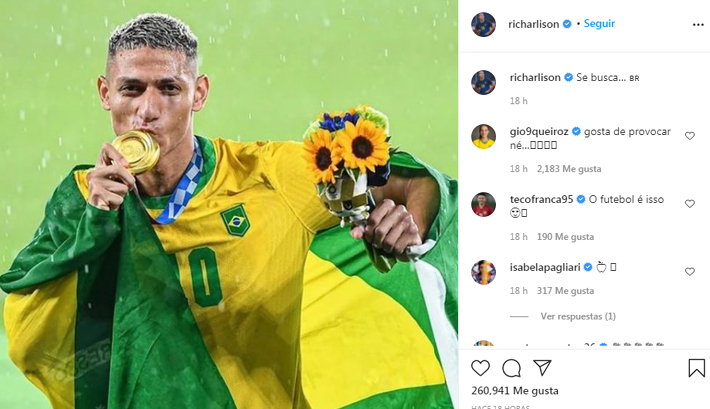This screenshot has height=409, width=710.
Task: Open gio9queiroz's profile avatar
Action: tap(484, 136)
